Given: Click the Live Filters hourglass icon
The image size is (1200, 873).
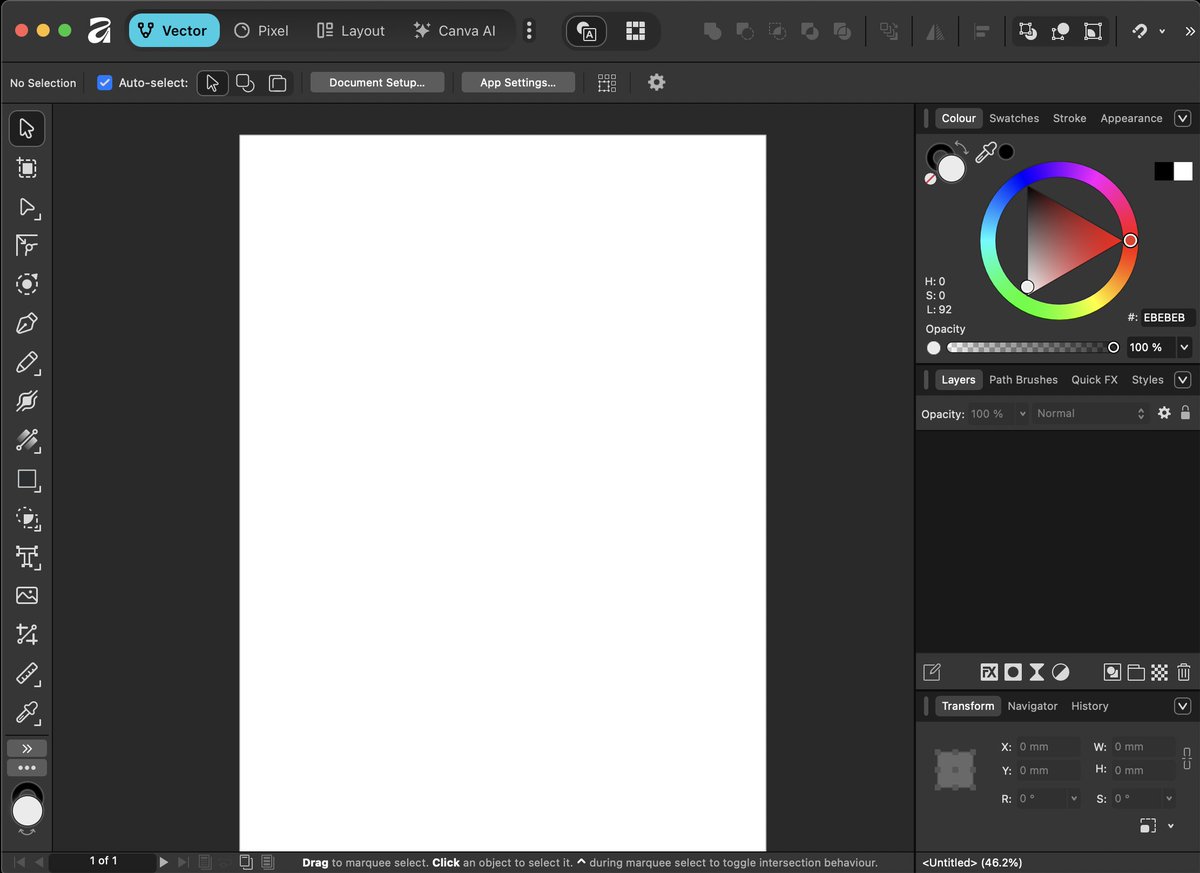Looking at the screenshot, I should (1037, 672).
